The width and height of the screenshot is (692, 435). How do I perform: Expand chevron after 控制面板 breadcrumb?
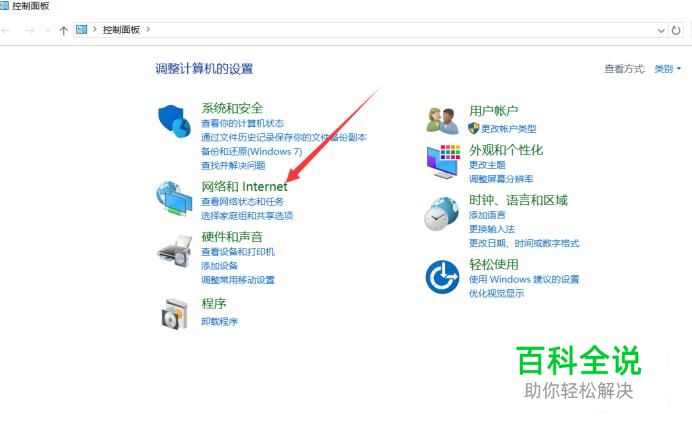click(x=148, y=30)
